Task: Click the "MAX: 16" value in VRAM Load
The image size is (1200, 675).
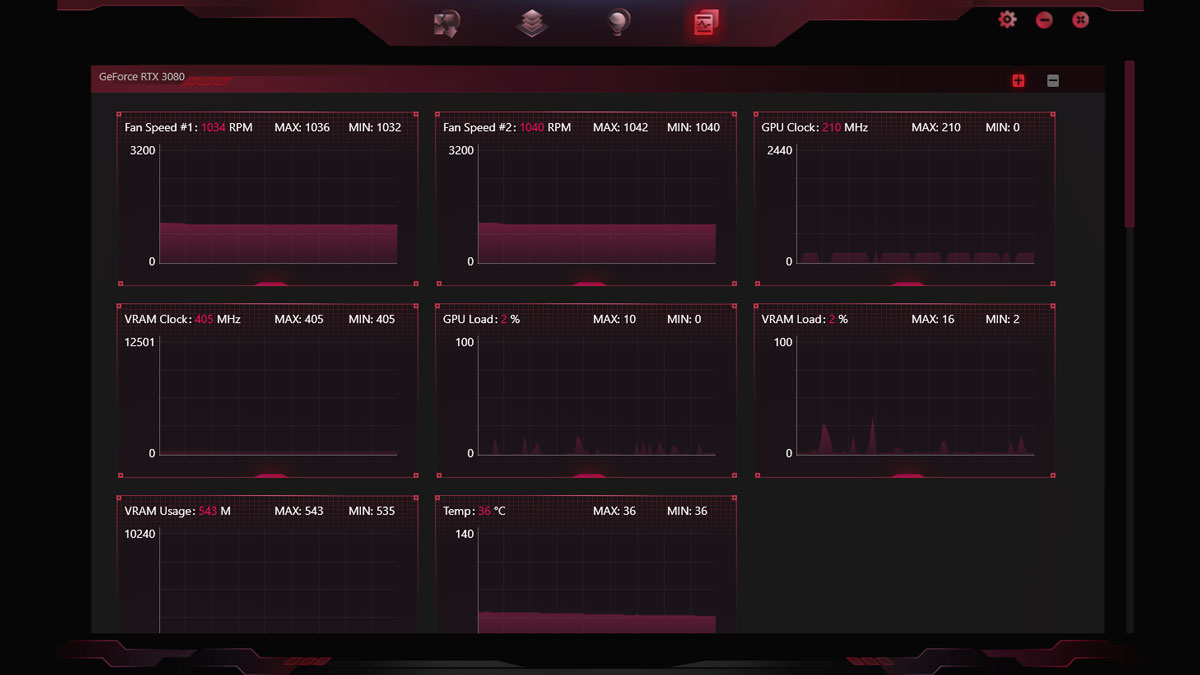Action: pos(933,320)
